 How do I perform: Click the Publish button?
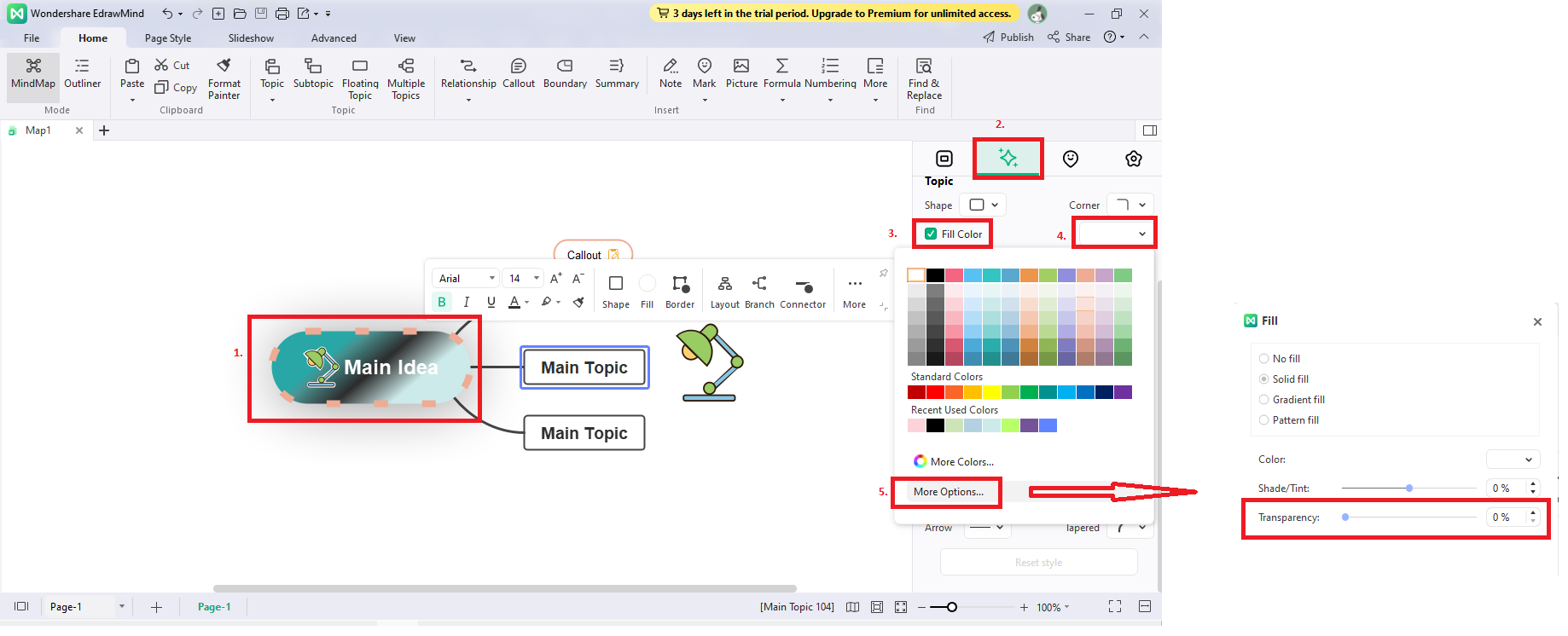pyautogui.click(x=1008, y=37)
